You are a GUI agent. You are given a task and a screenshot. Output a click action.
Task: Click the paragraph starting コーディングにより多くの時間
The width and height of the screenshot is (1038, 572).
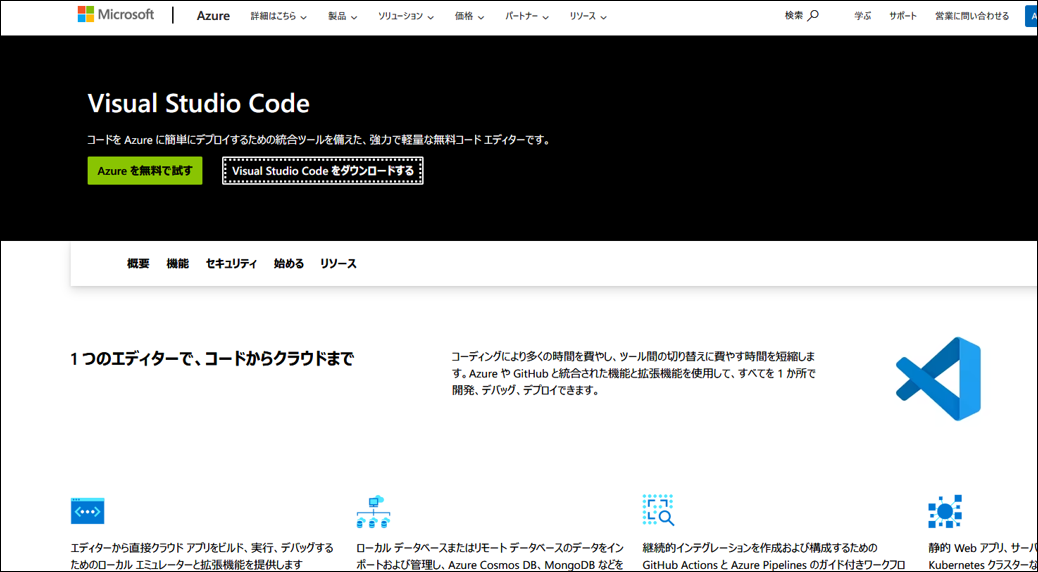click(x=634, y=373)
